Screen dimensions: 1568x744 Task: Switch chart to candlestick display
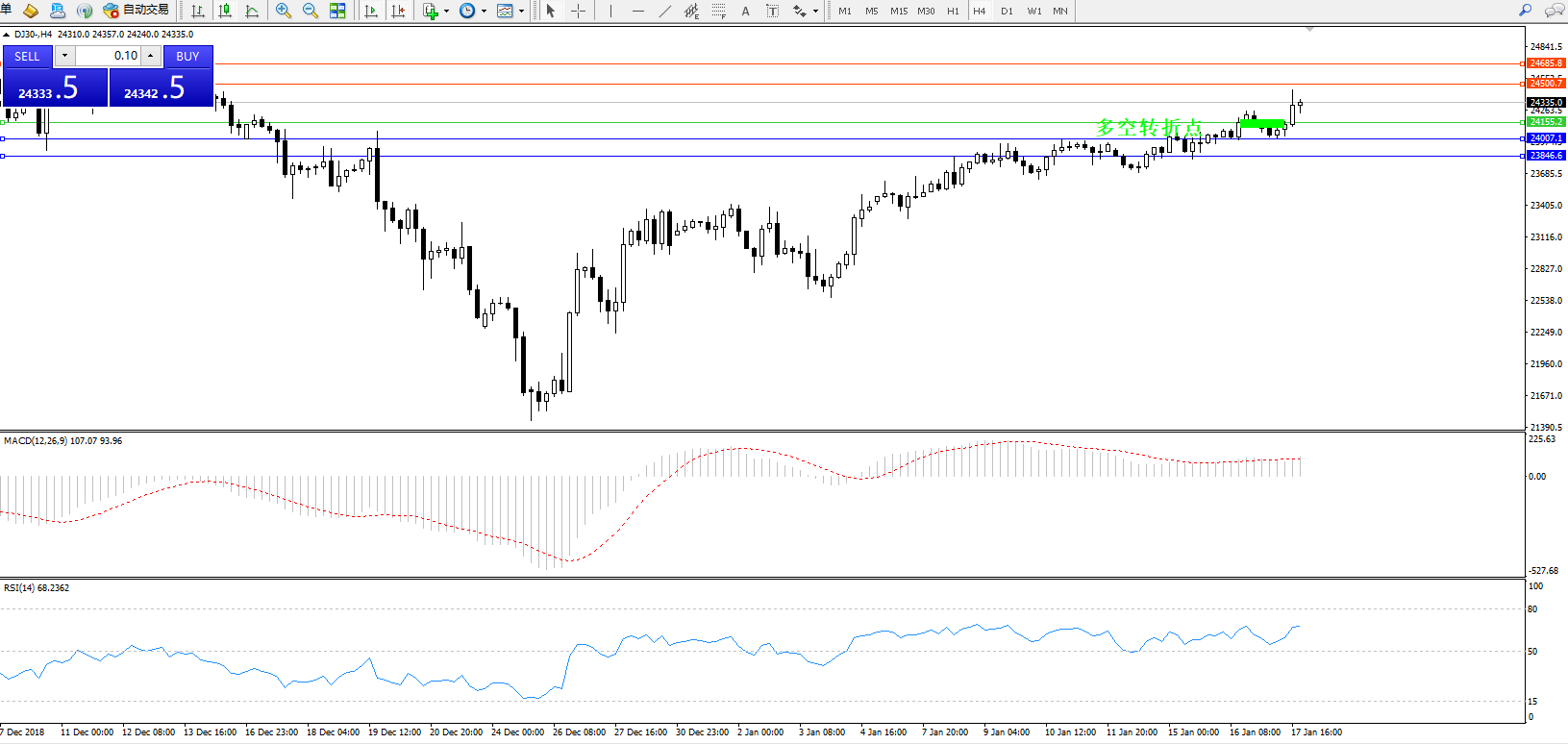click(x=225, y=11)
